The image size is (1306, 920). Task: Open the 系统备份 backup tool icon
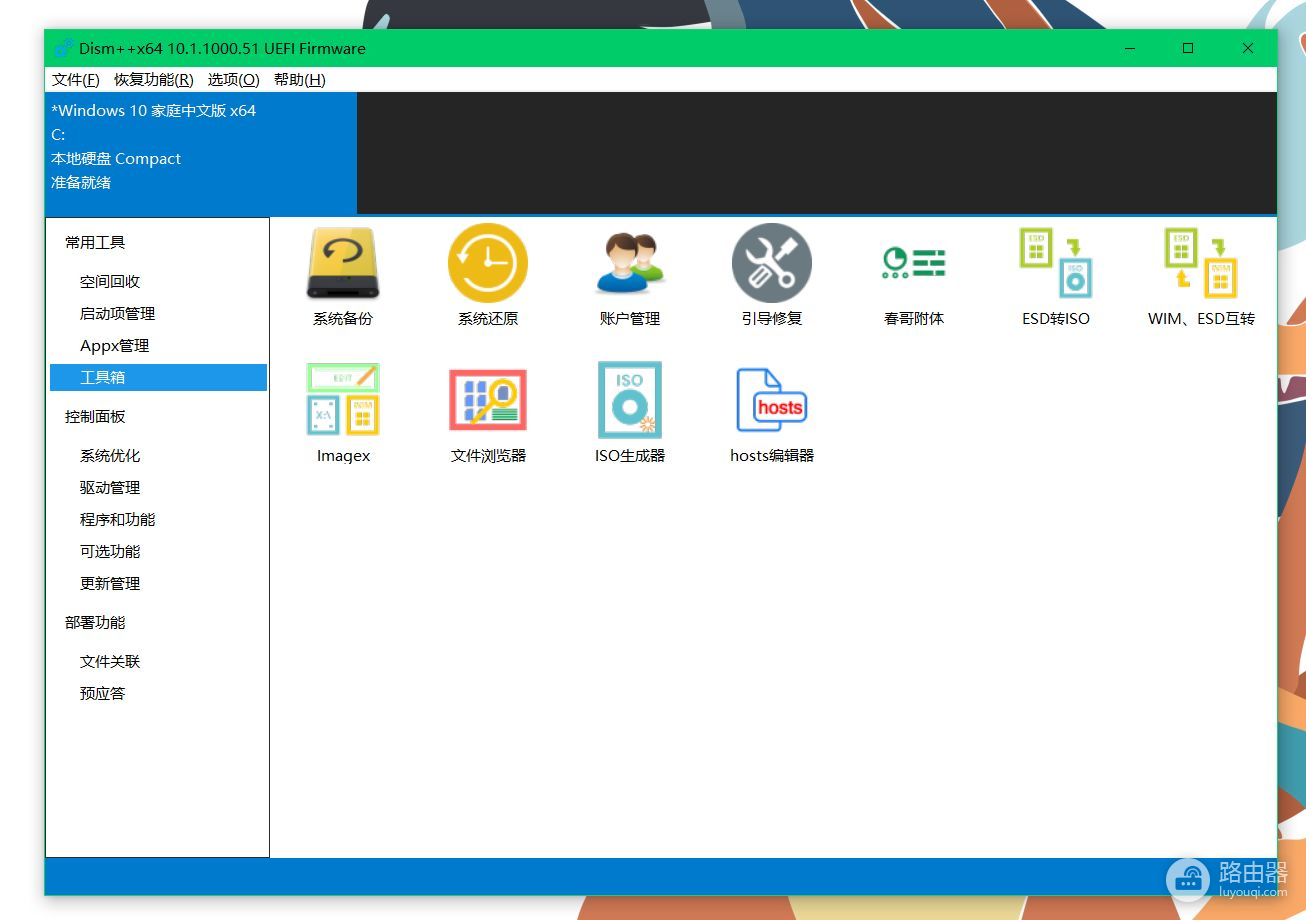343,264
